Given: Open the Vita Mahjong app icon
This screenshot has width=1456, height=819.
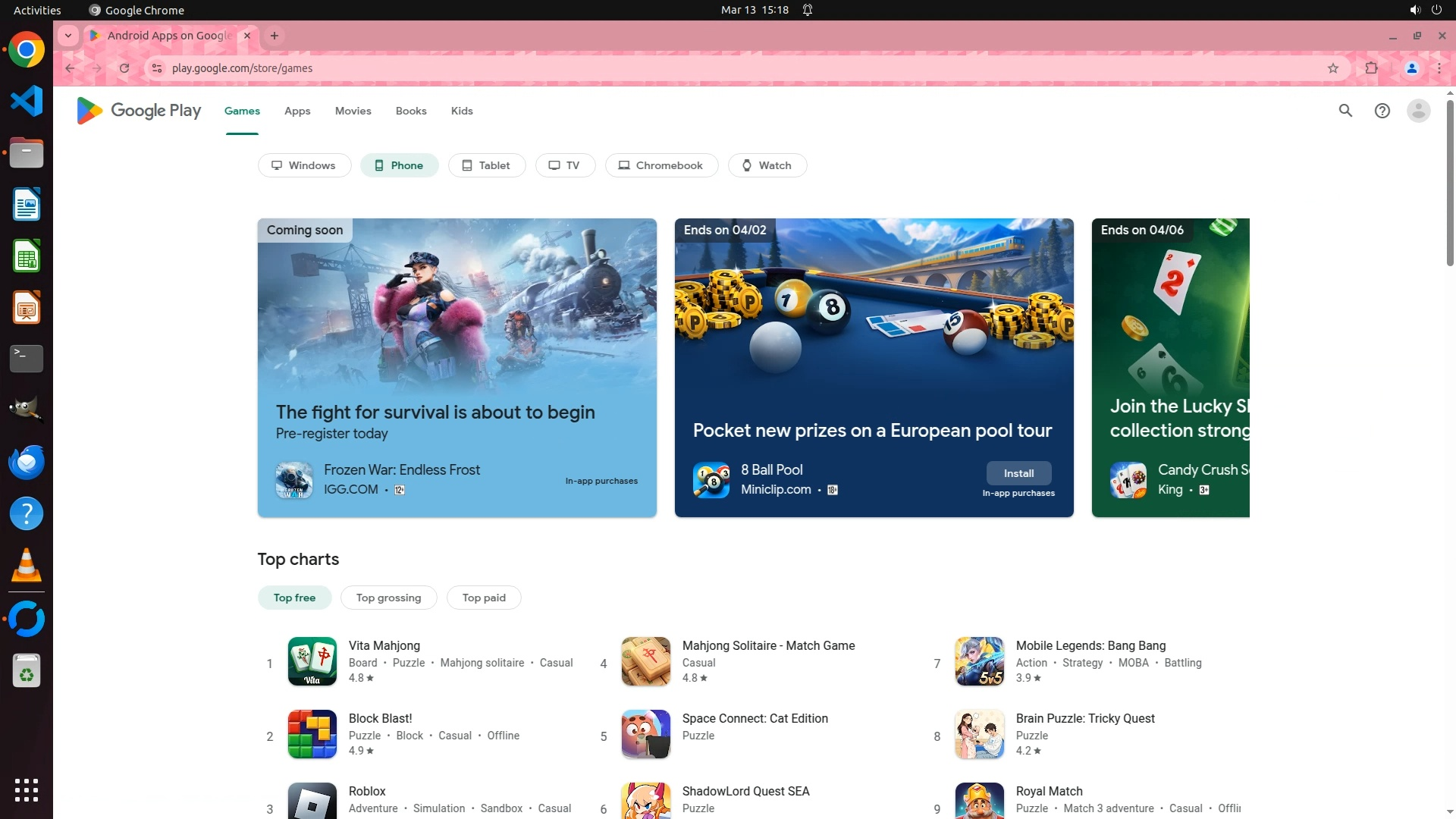Looking at the screenshot, I should pyautogui.click(x=312, y=661).
